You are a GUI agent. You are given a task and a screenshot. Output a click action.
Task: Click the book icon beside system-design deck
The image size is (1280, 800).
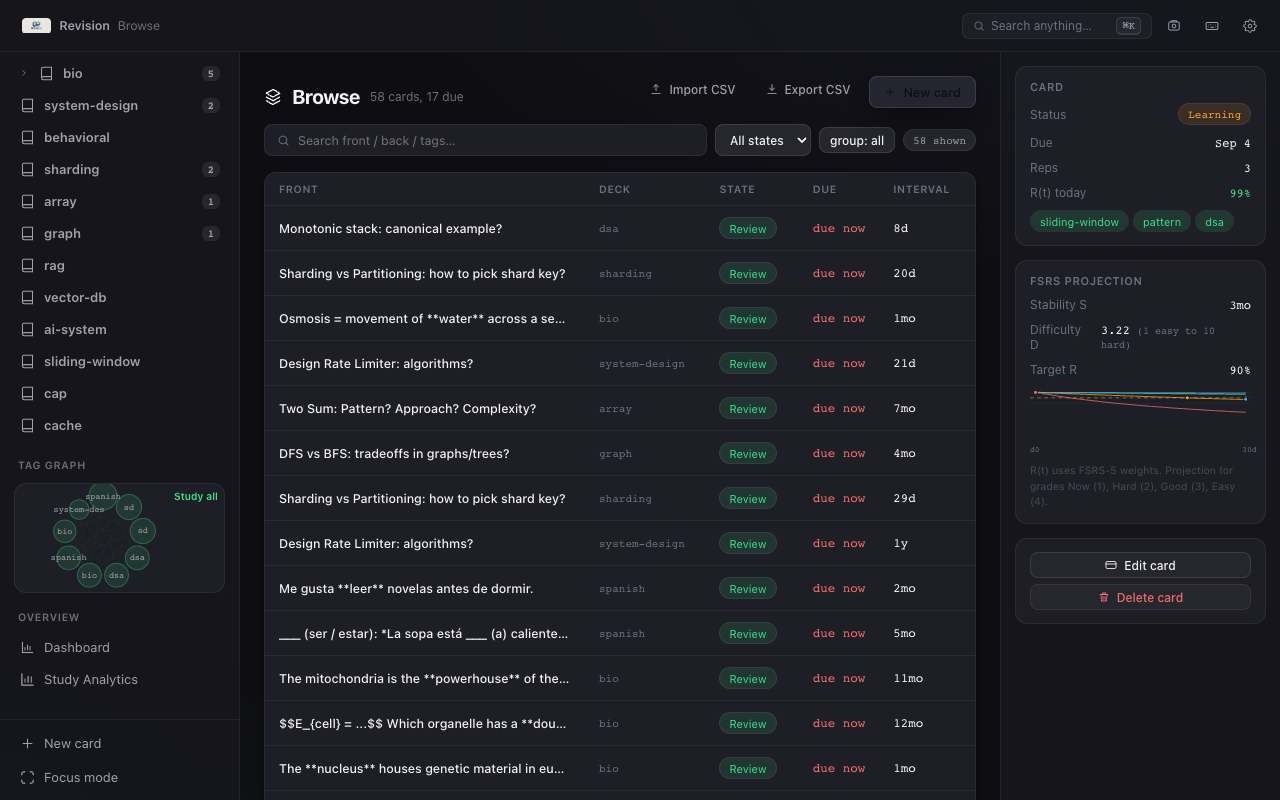pos(27,105)
